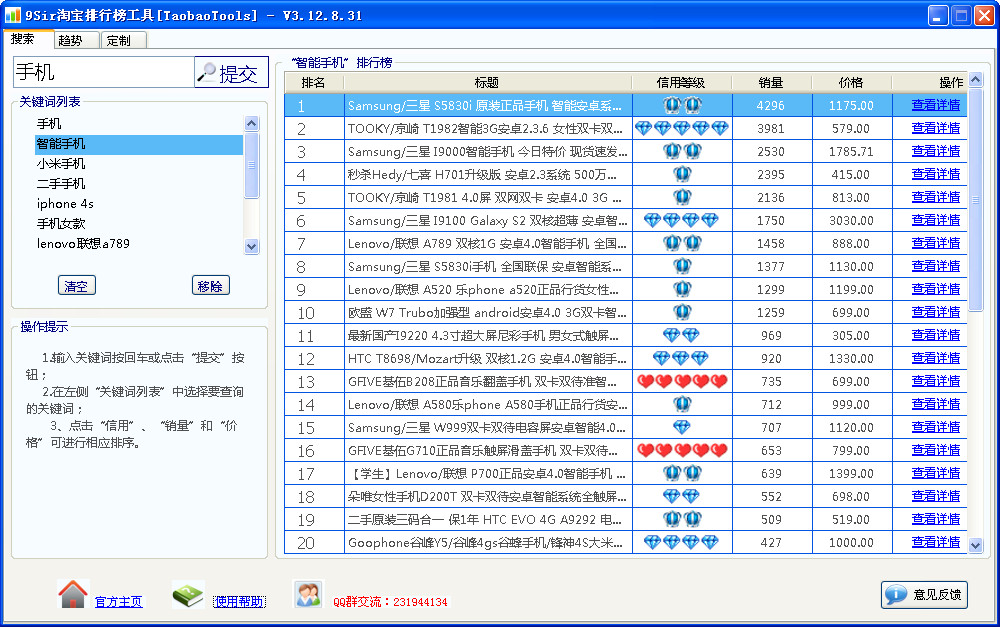Select keyword 智能手机 in the list
The width and height of the screenshot is (1000, 627).
(x=139, y=144)
